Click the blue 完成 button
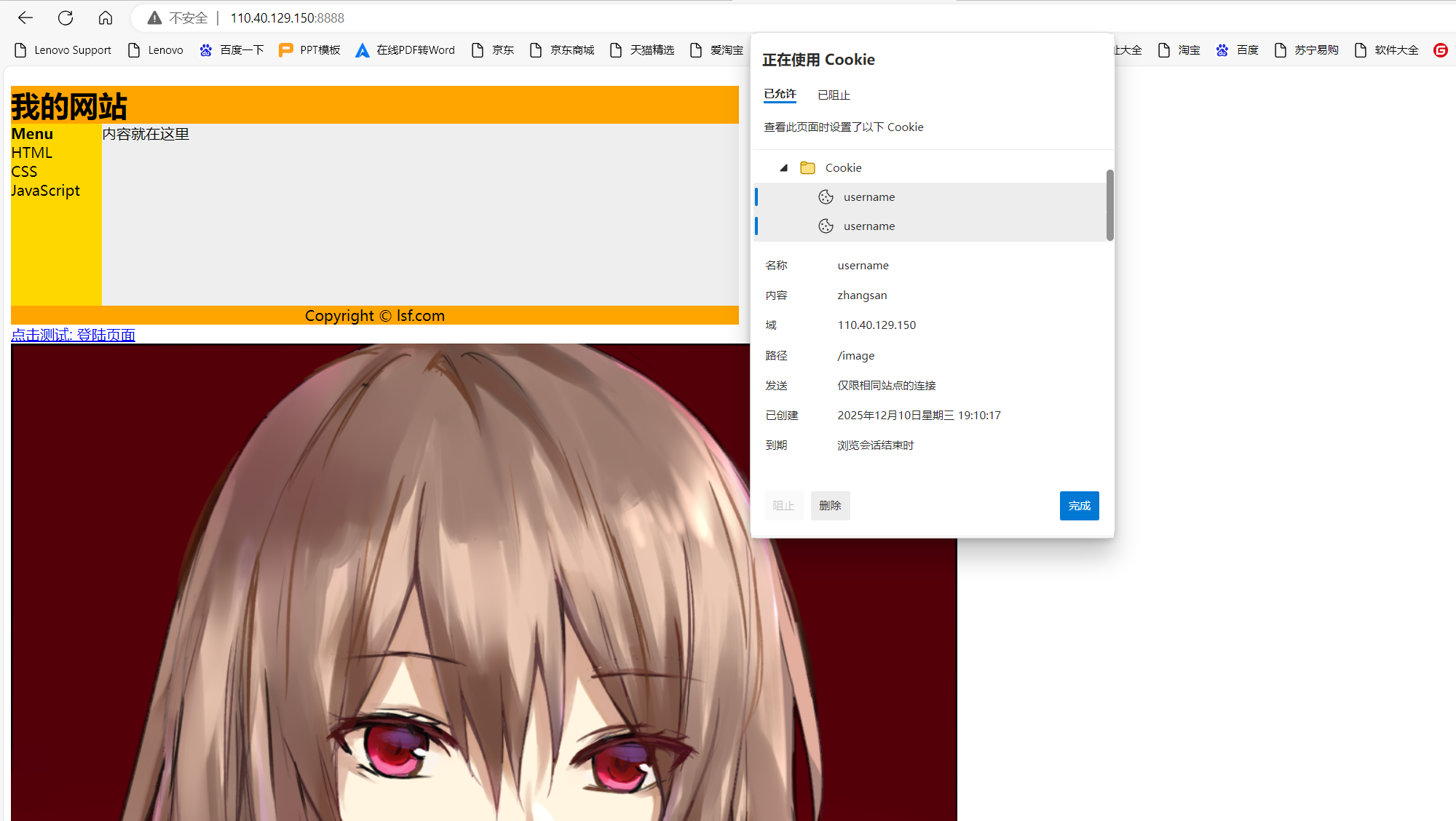The height and width of the screenshot is (821, 1456). 1079,506
